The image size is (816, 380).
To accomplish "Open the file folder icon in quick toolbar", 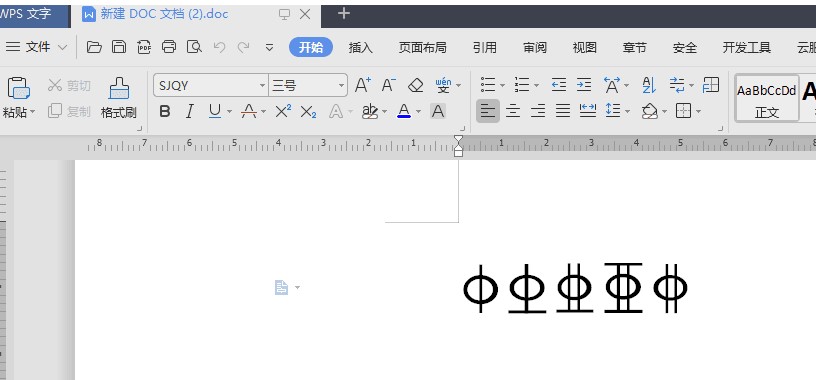I will pos(94,47).
